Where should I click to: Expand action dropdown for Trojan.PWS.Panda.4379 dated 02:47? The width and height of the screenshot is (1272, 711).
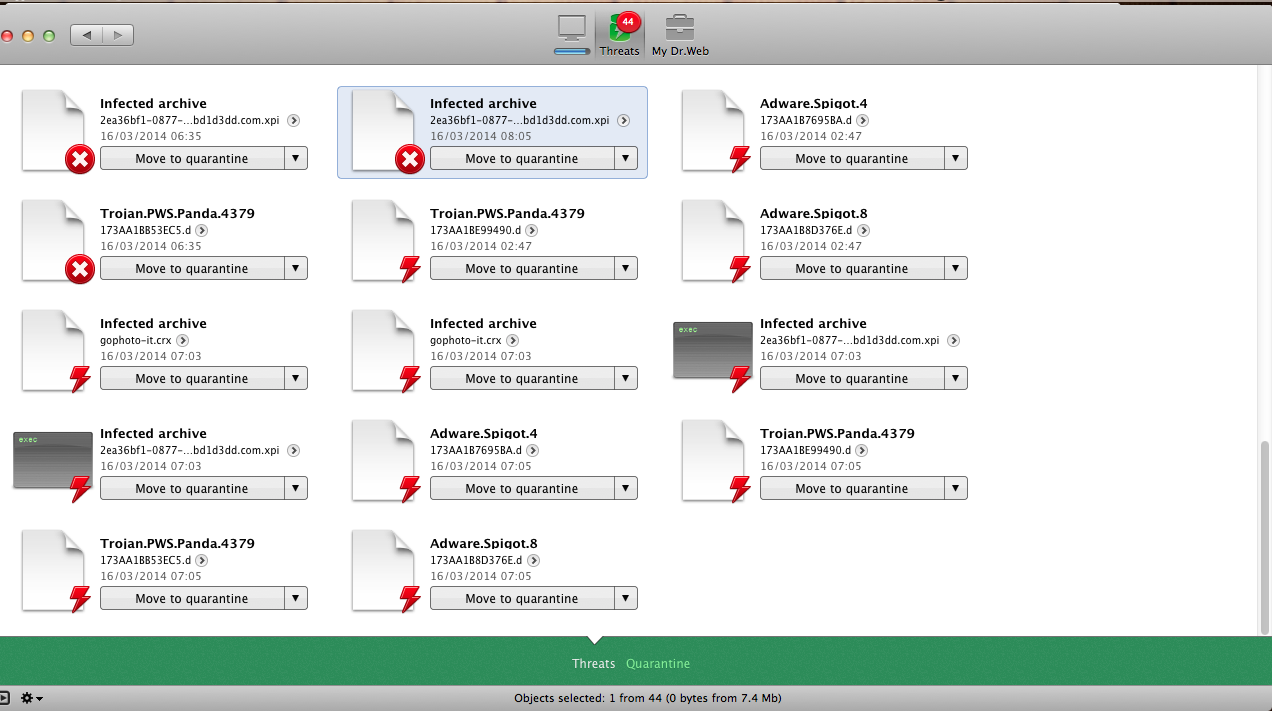coord(626,268)
